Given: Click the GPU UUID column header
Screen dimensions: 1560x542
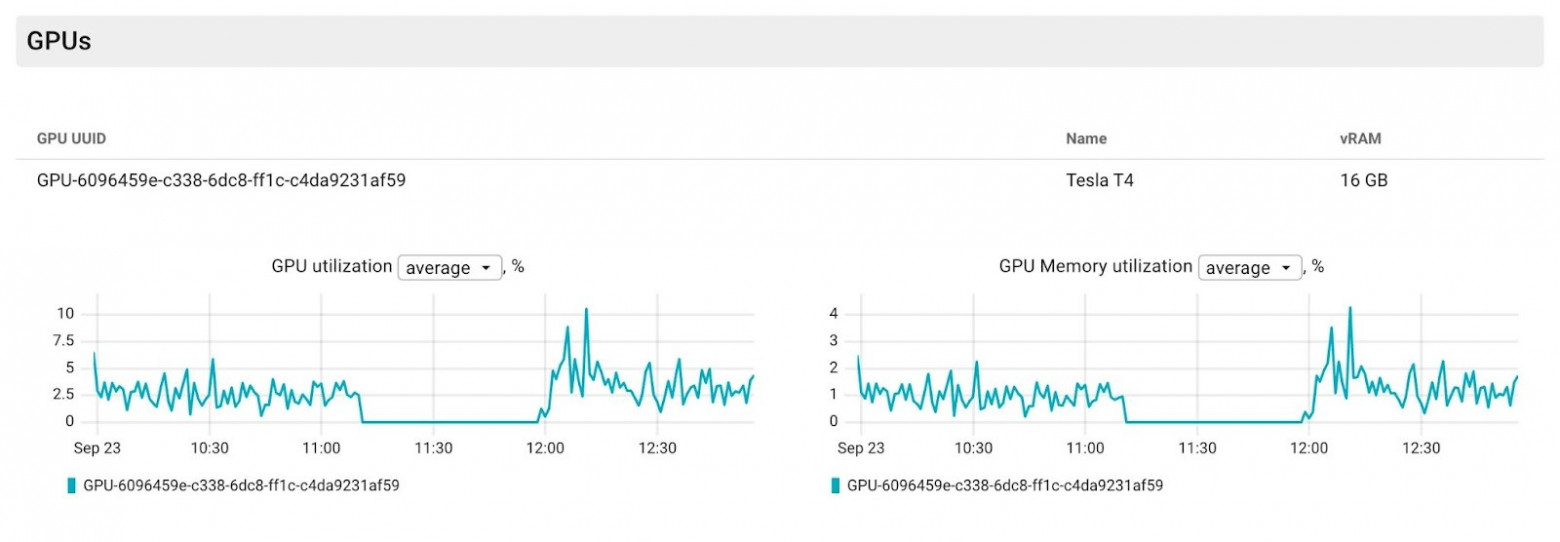Looking at the screenshot, I should click(x=71, y=139).
